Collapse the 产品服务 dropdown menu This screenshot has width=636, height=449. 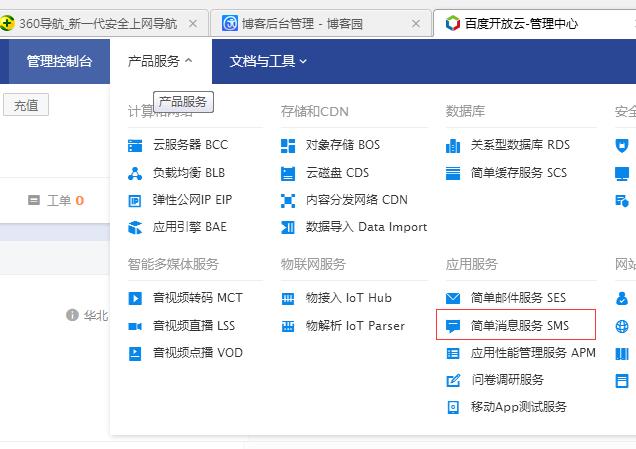(x=160, y=61)
